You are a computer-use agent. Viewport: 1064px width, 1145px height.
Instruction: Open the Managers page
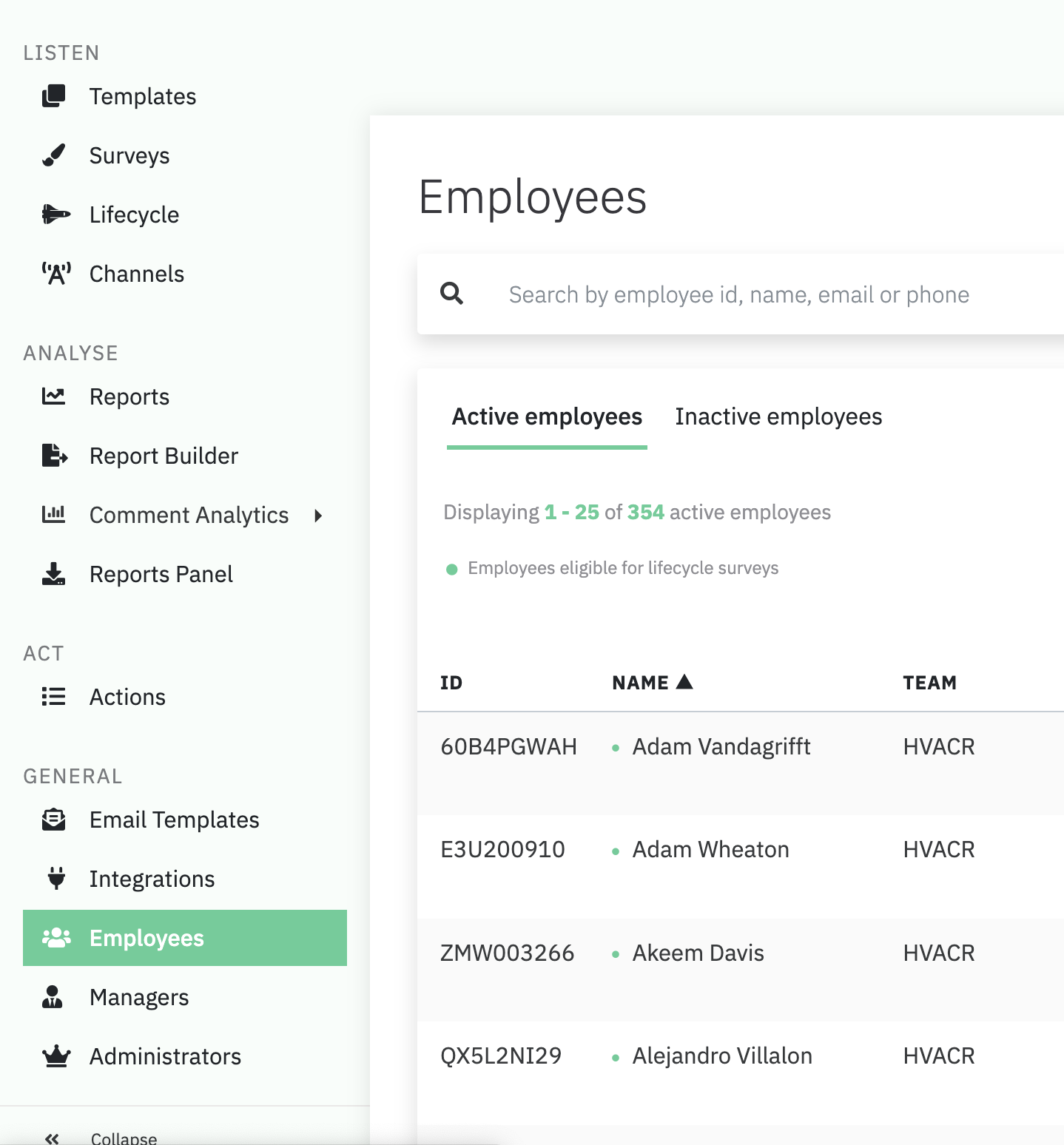pyautogui.click(x=139, y=997)
